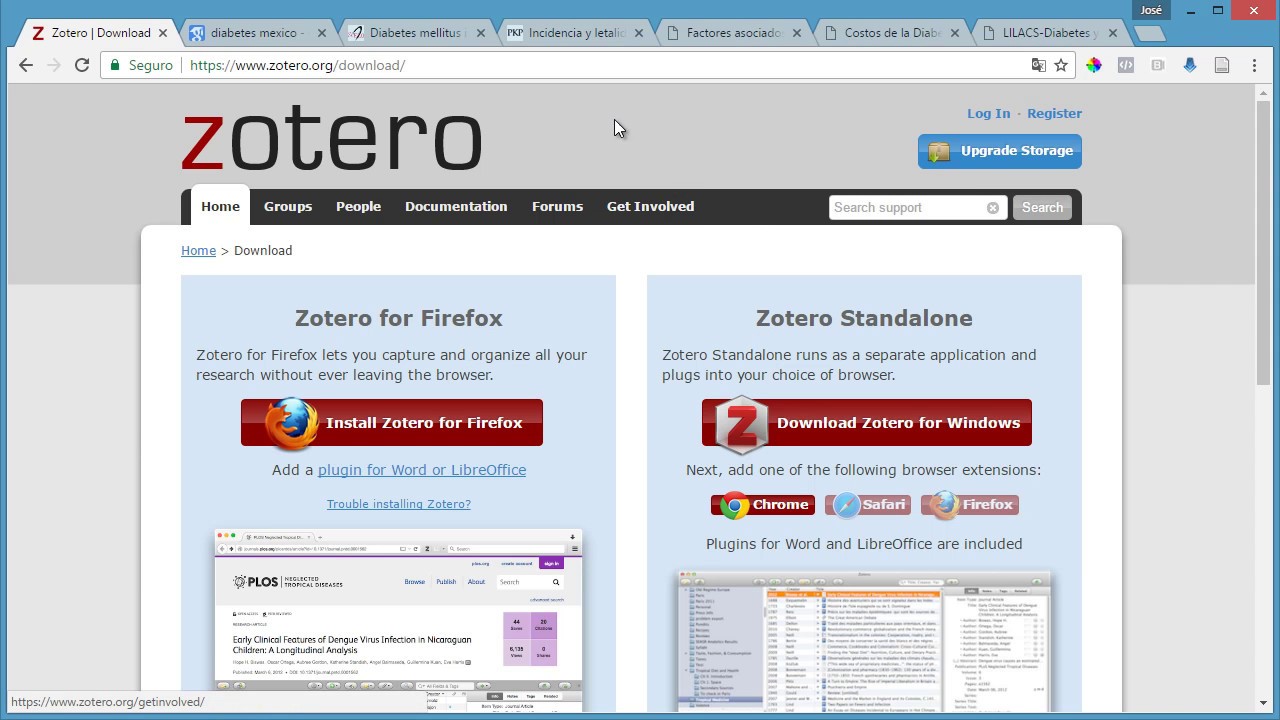This screenshot has height=720, width=1280.
Task: Click the scrollbar up arrow
Action: tap(1264, 92)
